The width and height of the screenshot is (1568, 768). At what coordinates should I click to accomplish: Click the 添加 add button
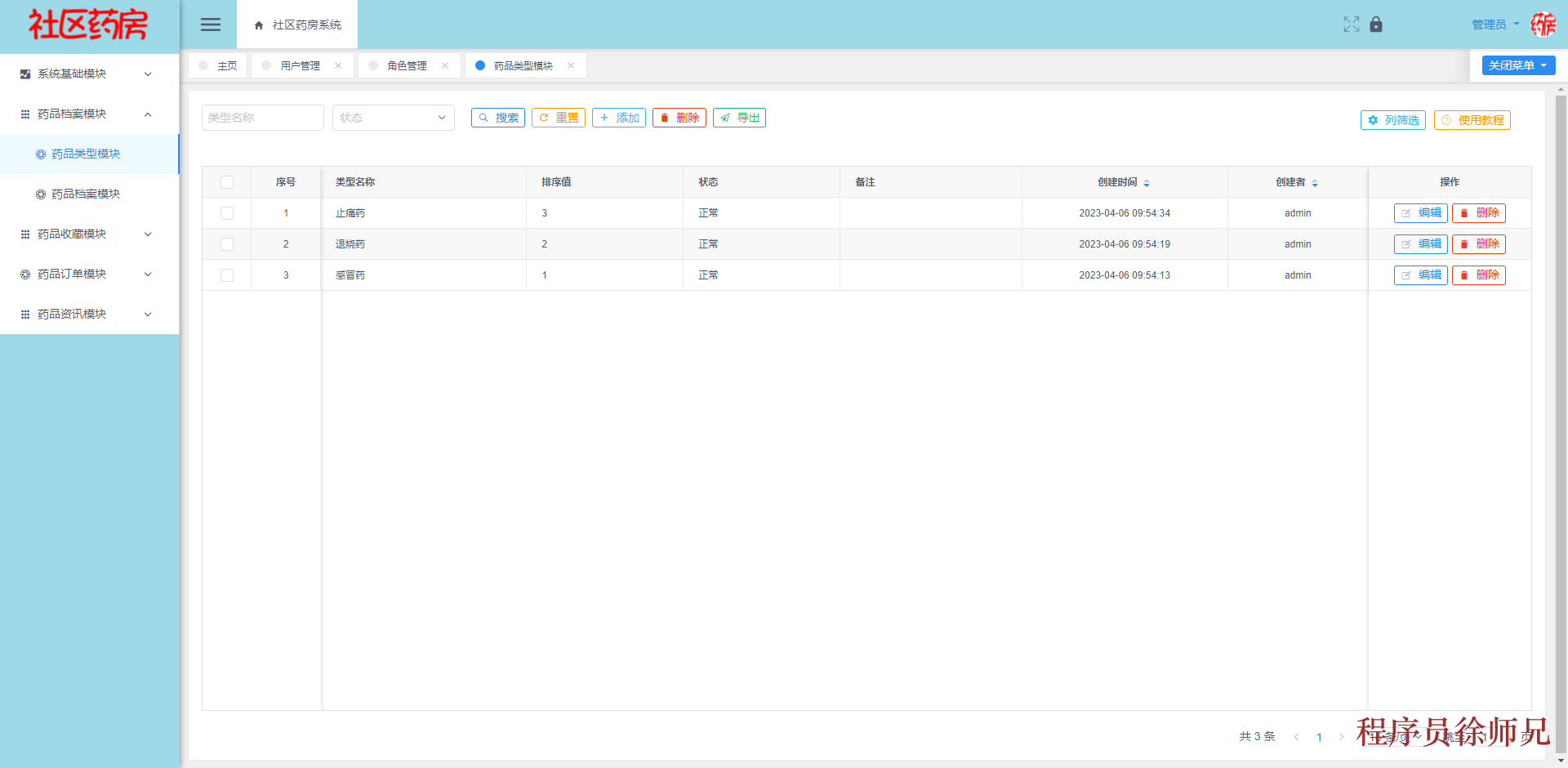coord(619,117)
